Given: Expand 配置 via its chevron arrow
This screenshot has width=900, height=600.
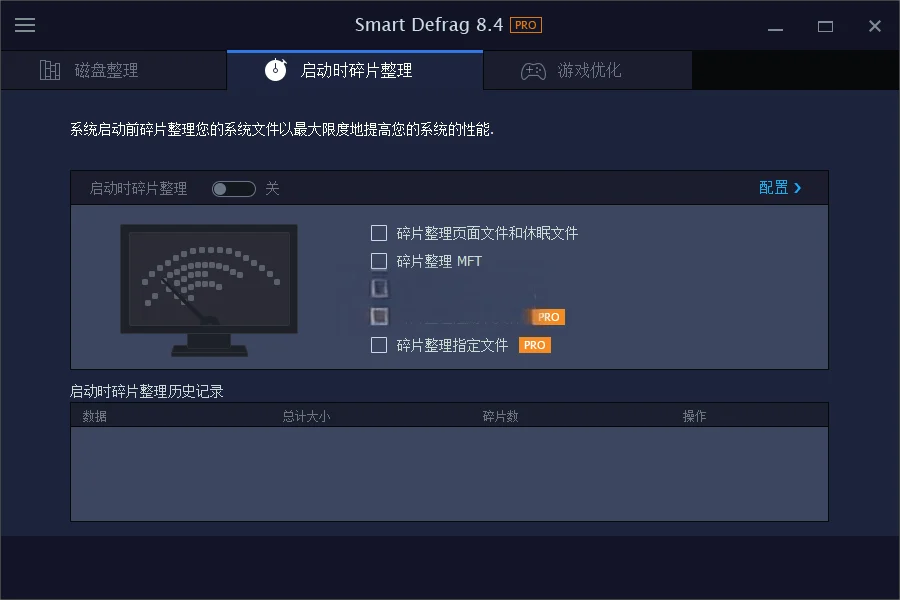Looking at the screenshot, I should point(798,188).
